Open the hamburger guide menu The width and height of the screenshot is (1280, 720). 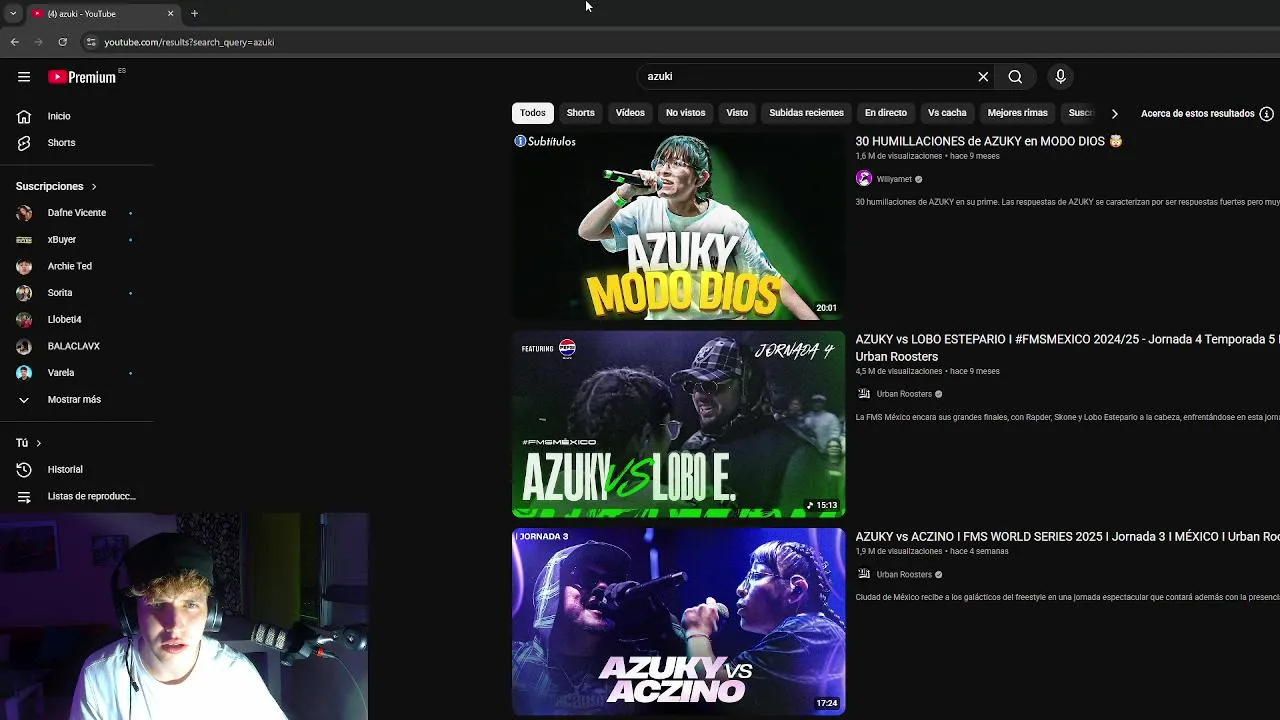pyautogui.click(x=24, y=77)
